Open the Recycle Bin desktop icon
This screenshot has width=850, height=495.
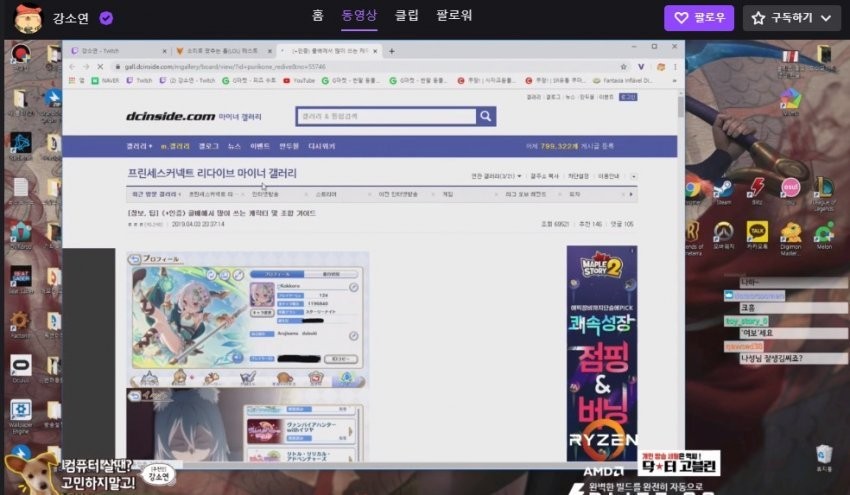pyautogui.click(x=824, y=458)
